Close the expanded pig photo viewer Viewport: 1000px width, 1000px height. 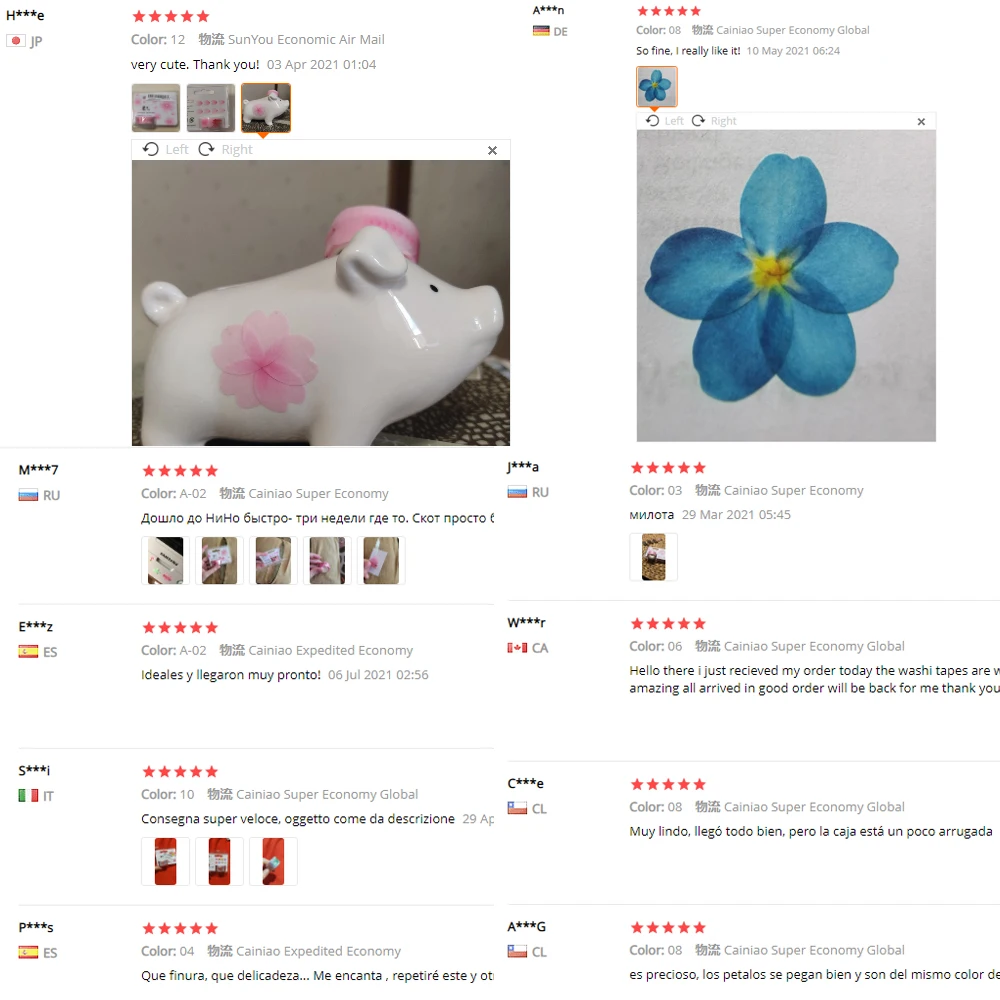pyautogui.click(x=492, y=151)
